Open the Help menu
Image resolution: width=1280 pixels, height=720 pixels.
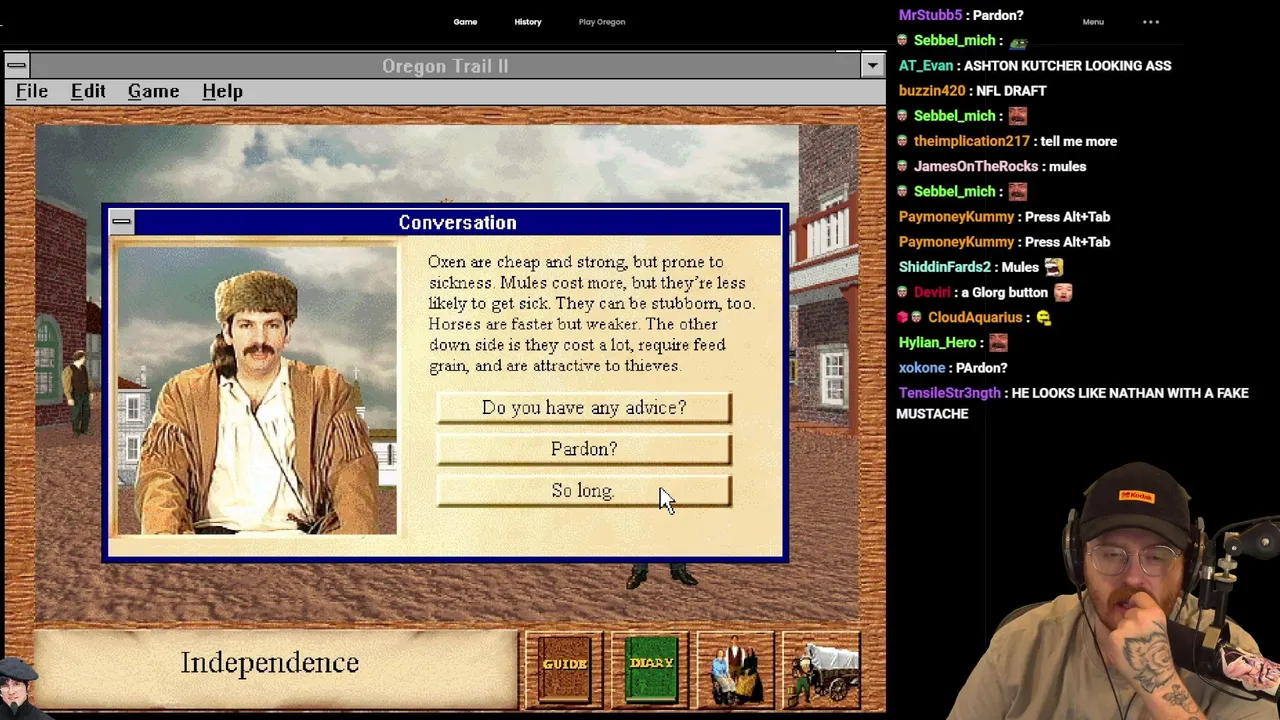[222, 91]
